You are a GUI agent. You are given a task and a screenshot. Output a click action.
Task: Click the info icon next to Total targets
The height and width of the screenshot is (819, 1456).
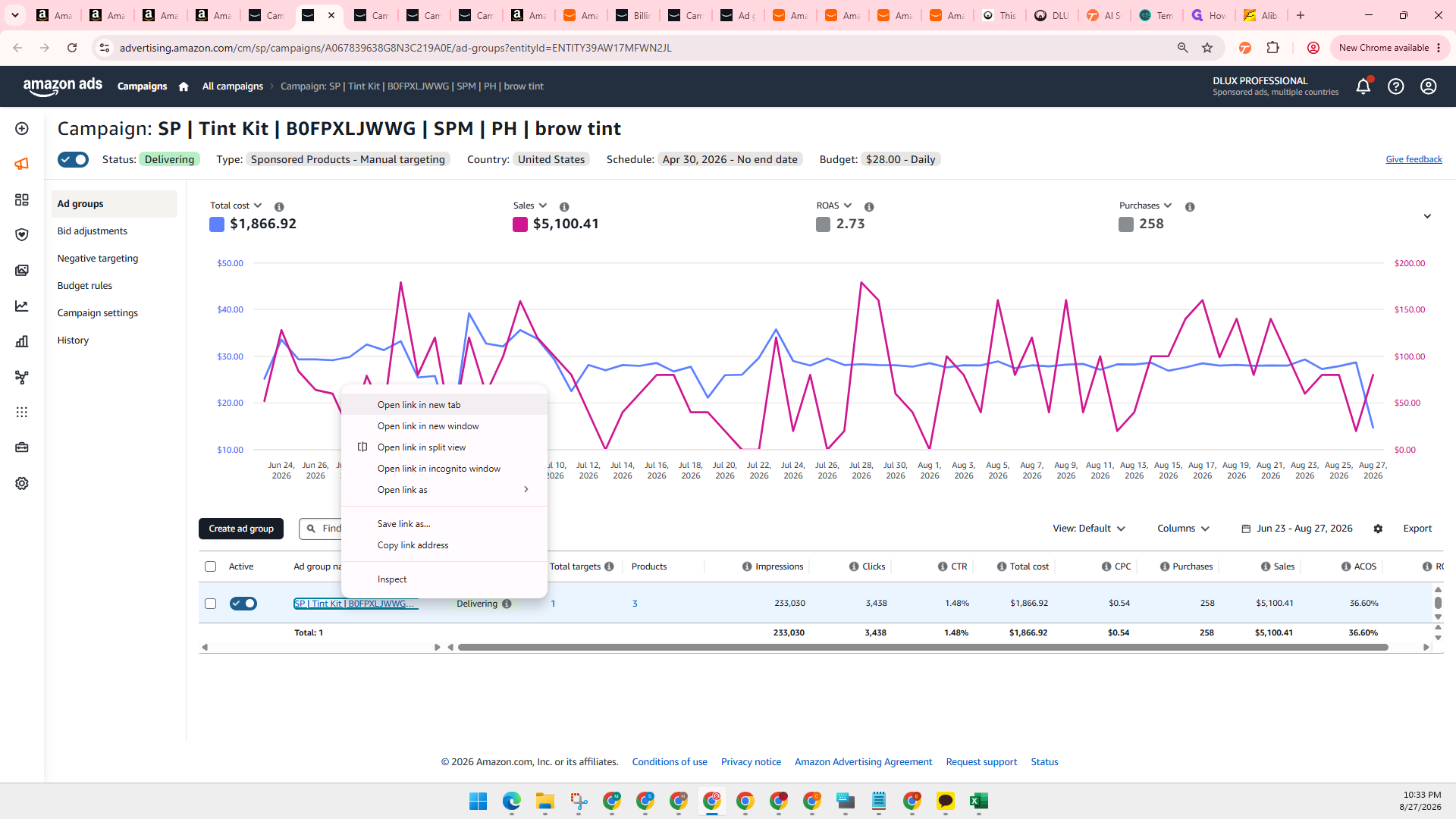(609, 566)
